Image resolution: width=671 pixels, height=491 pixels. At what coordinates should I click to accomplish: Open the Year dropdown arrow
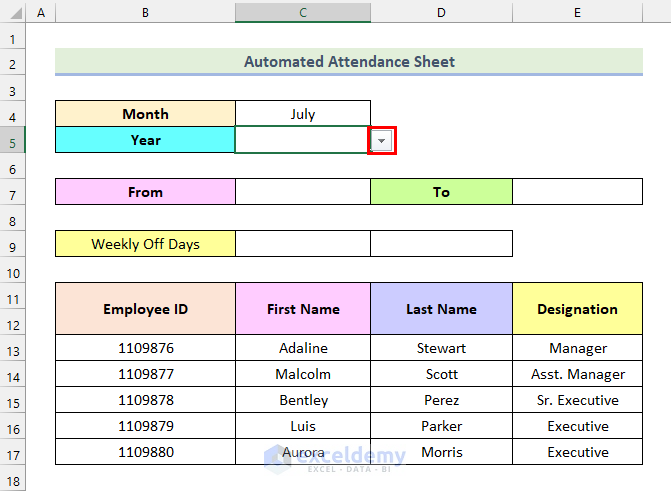point(381,140)
